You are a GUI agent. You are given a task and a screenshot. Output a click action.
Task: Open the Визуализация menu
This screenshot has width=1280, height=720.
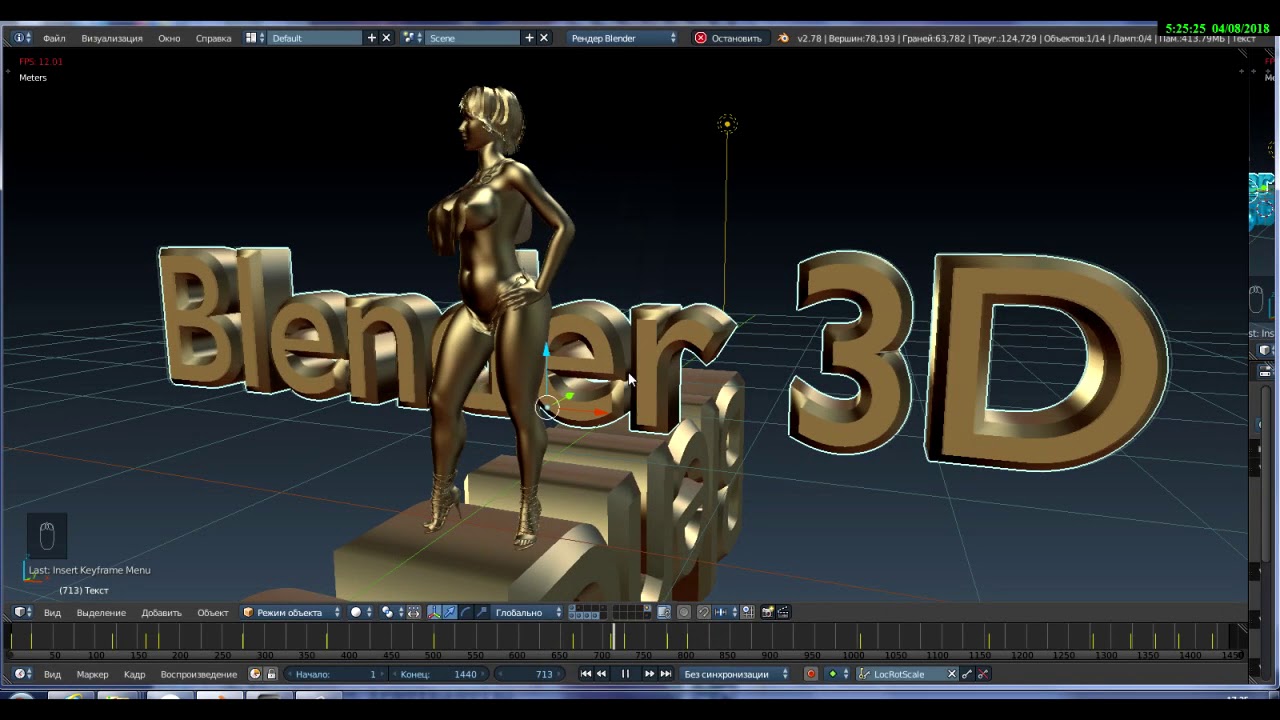pos(112,38)
